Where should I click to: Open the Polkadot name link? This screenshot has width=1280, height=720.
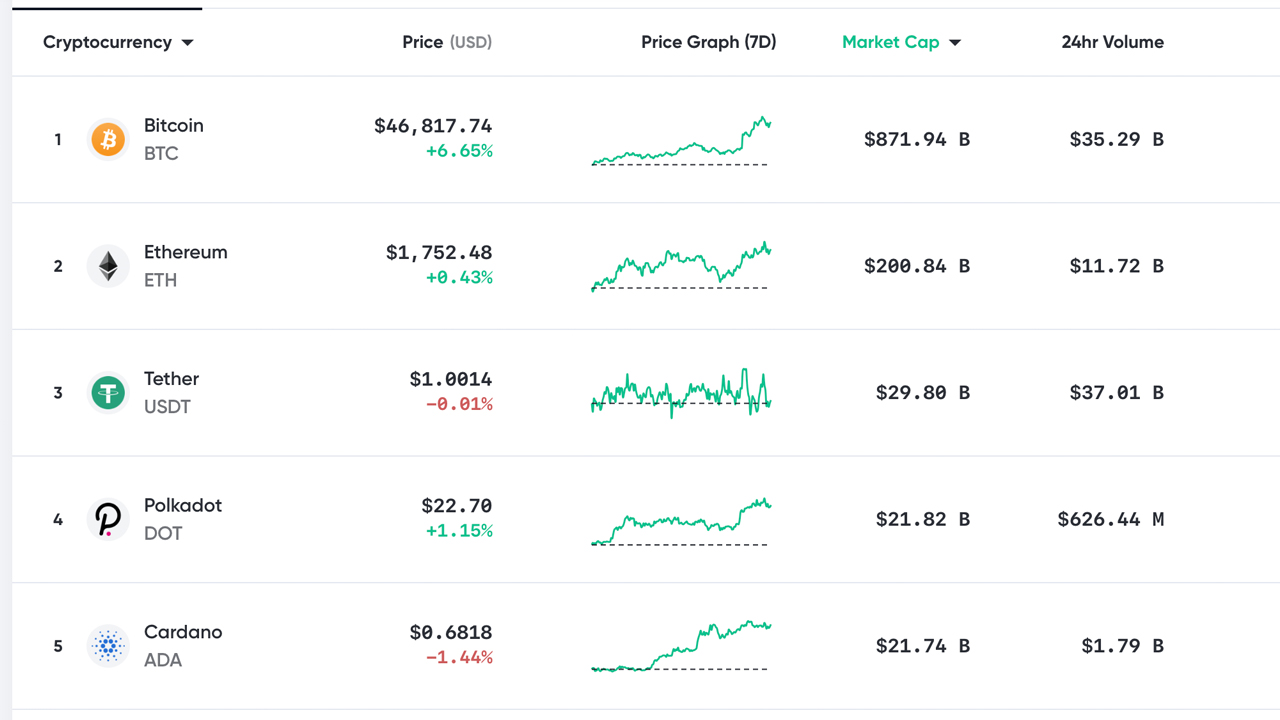pyautogui.click(x=183, y=505)
